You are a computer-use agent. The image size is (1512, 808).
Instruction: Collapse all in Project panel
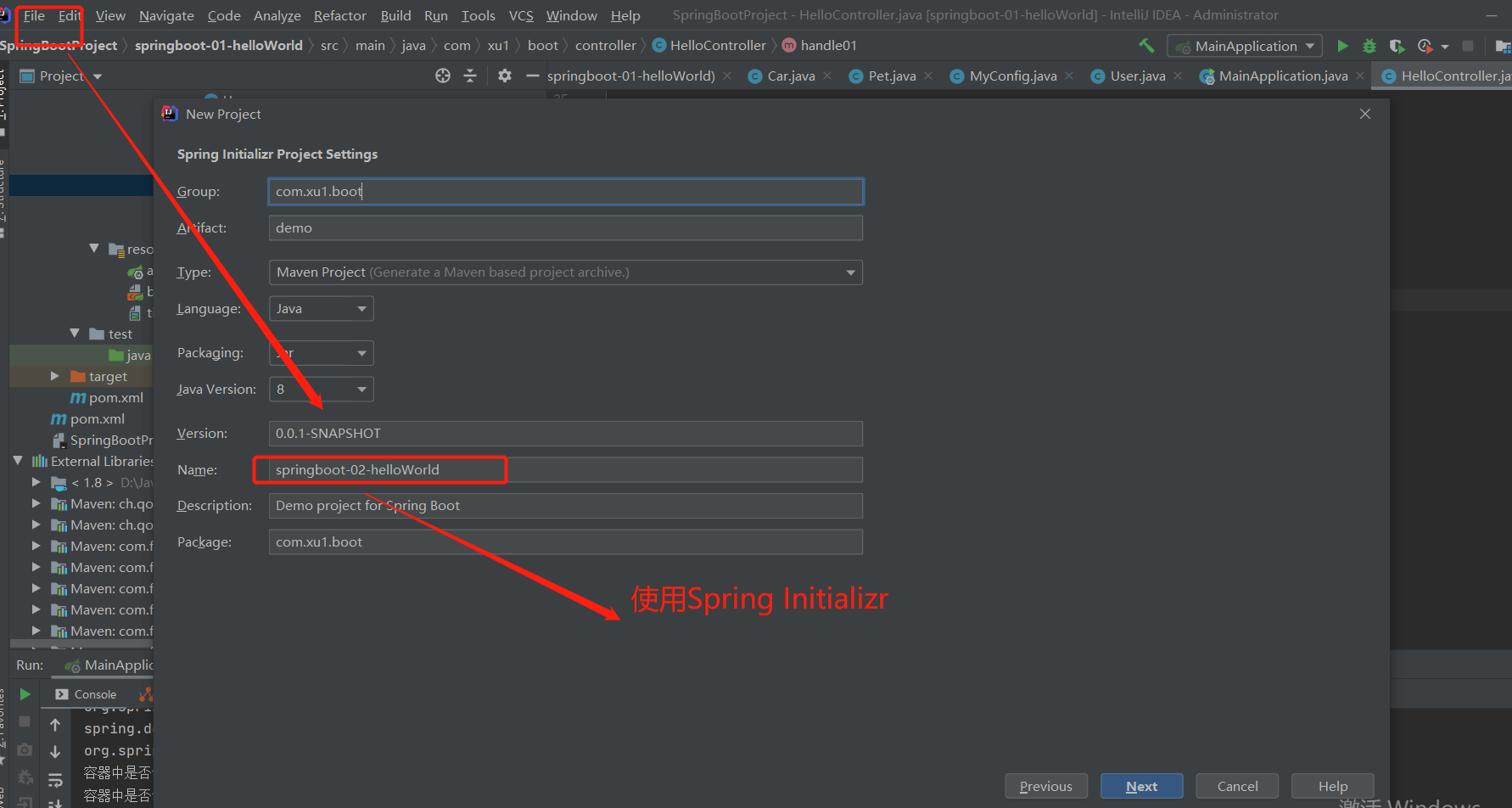tap(470, 76)
